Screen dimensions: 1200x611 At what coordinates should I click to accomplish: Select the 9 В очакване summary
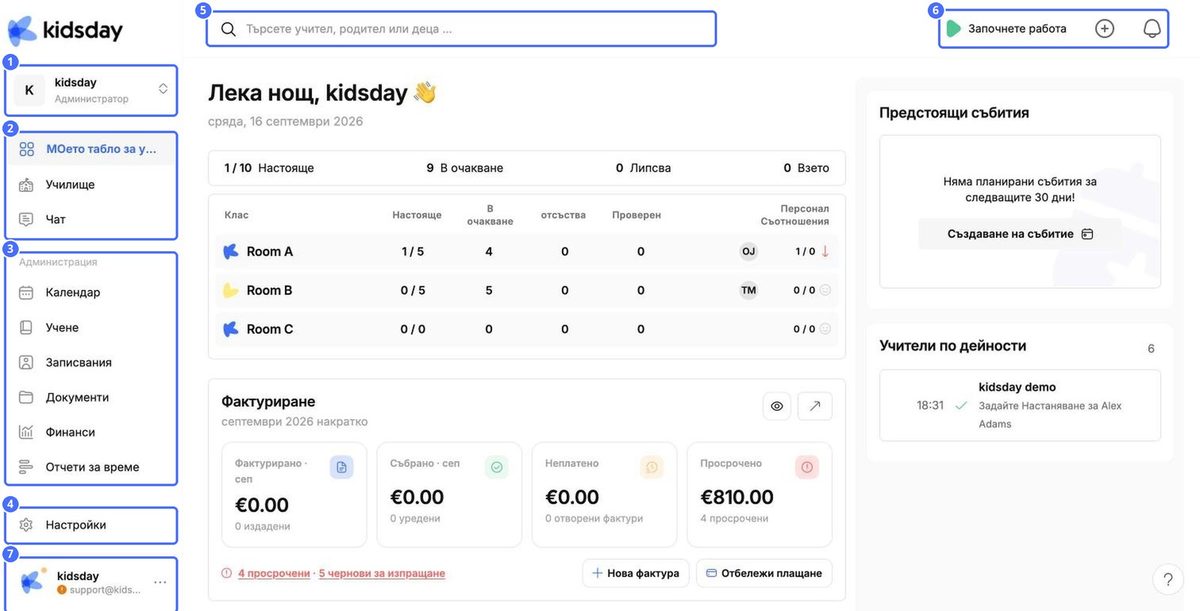click(465, 168)
